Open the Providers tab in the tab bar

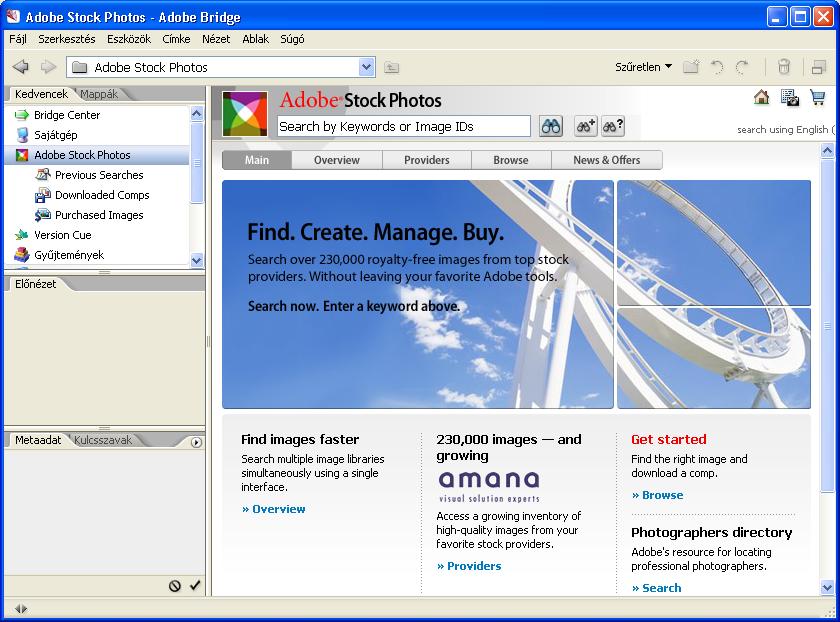427,160
